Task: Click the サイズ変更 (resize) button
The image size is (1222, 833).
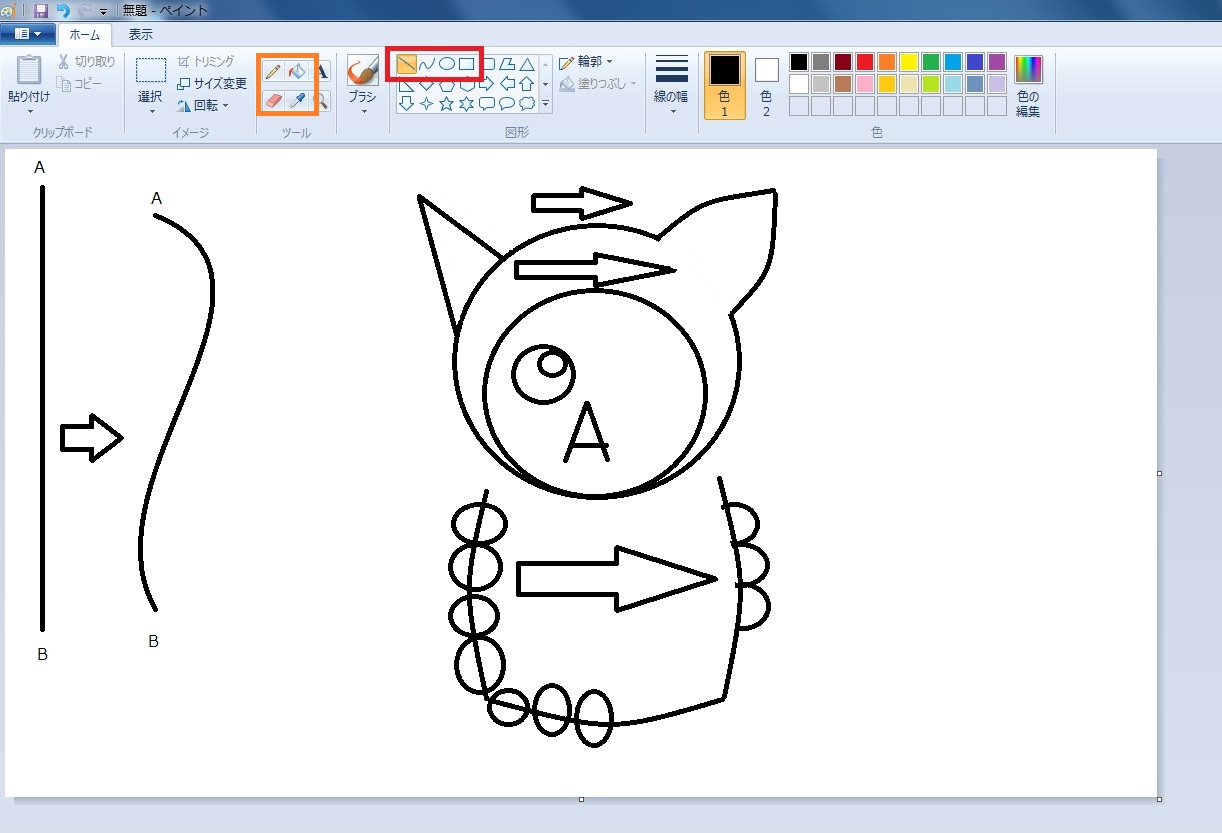Action: coord(212,84)
